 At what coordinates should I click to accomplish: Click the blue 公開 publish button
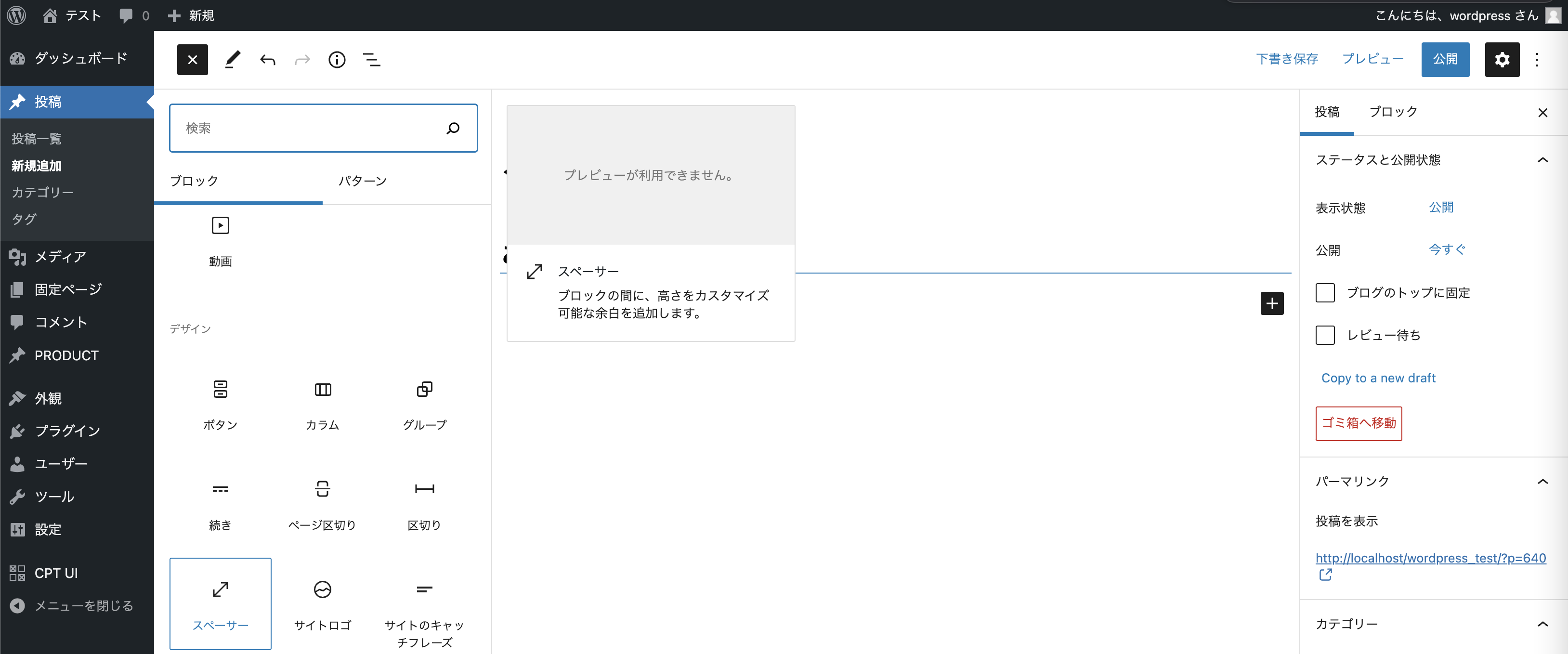[1445, 60]
